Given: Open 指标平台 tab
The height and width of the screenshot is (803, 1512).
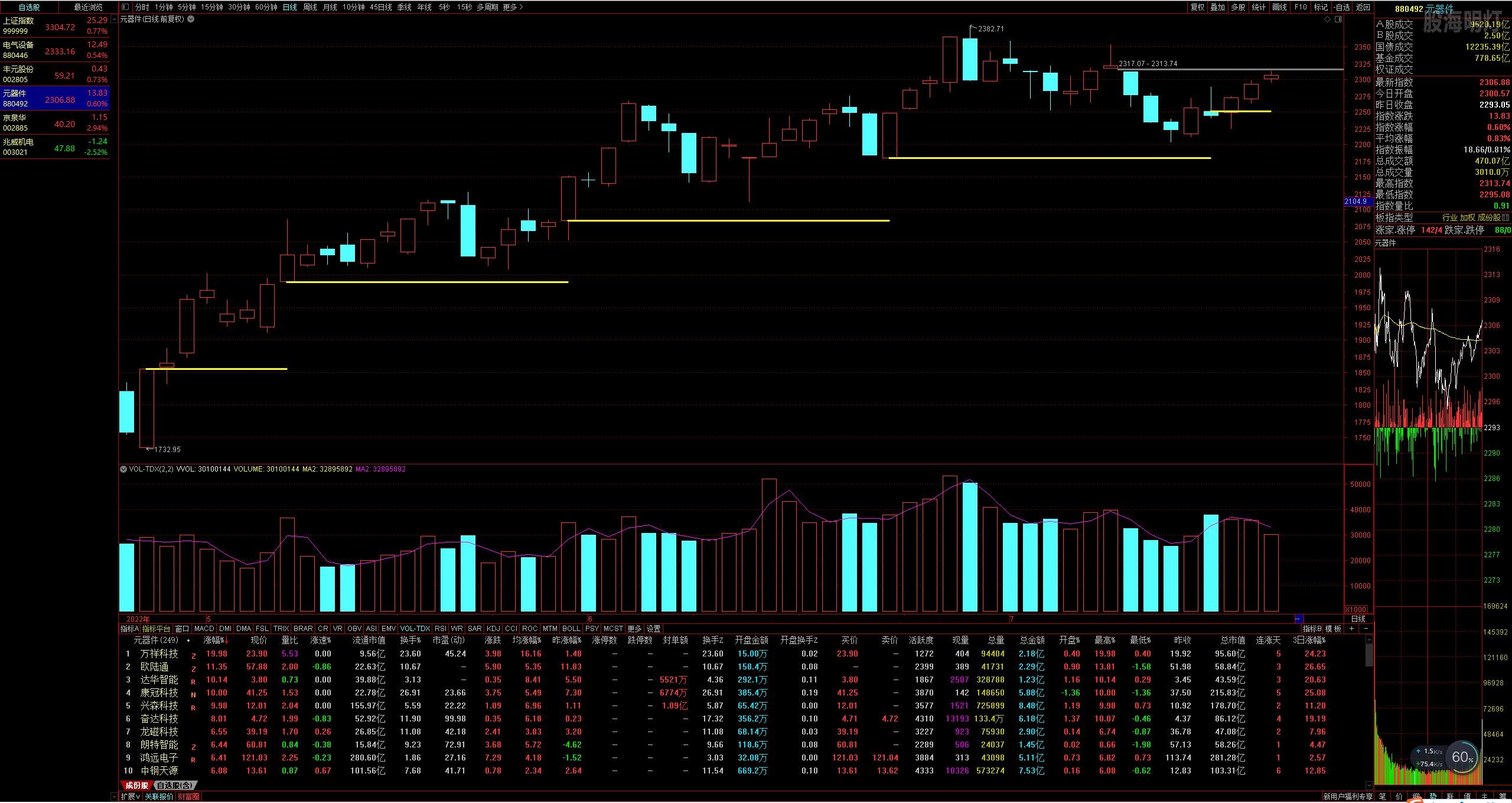Looking at the screenshot, I should (x=157, y=629).
